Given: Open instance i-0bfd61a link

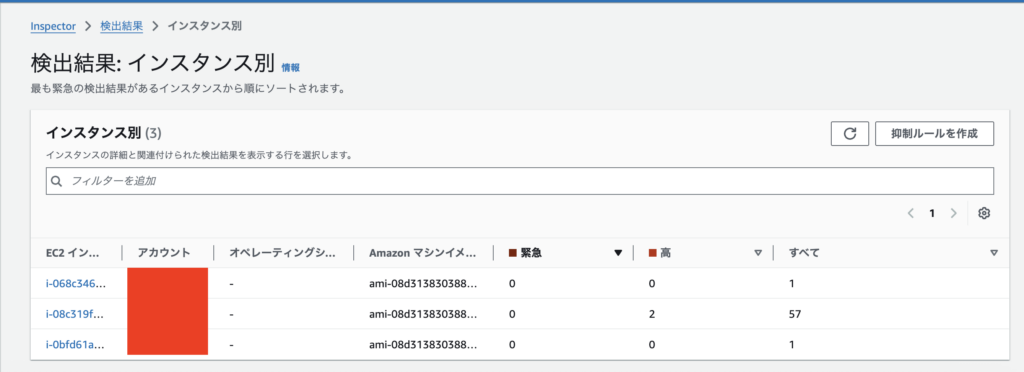Looking at the screenshot, I should (75, 345).
